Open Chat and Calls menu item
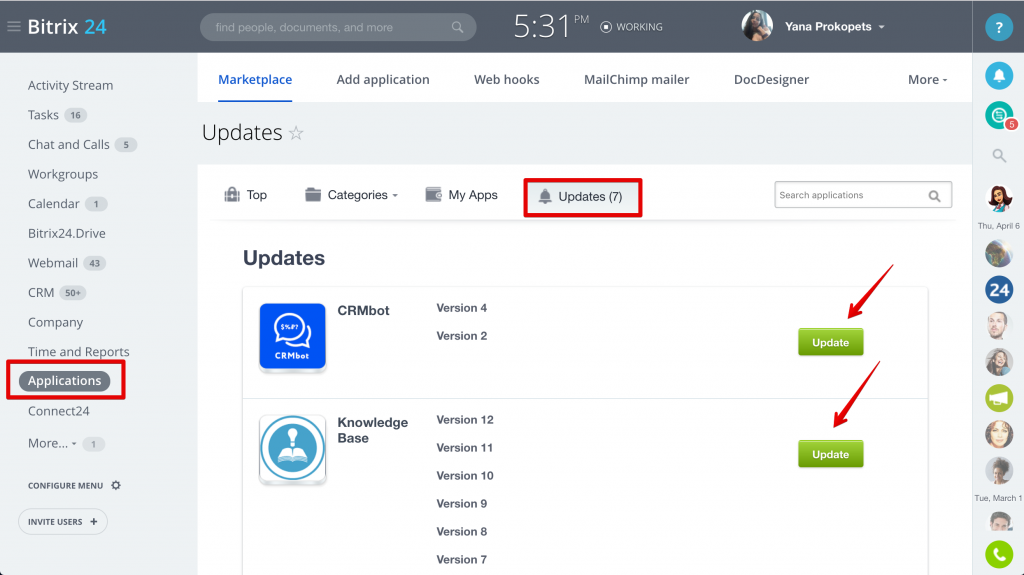Screen dimensions: 1024x575 69,144
